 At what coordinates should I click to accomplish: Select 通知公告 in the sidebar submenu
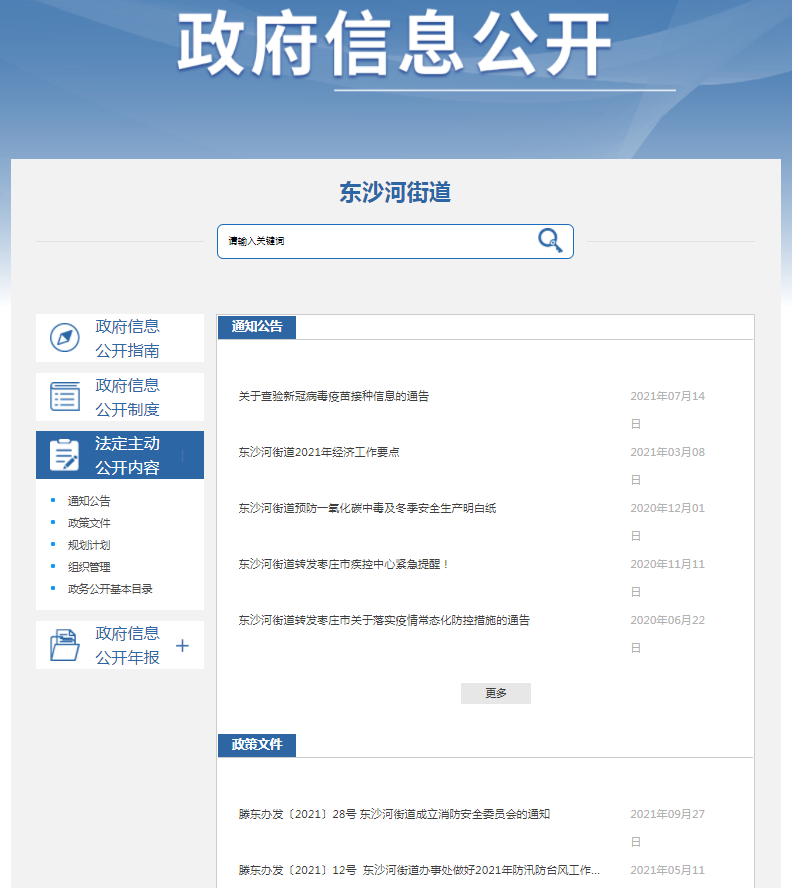coord(89,501)
